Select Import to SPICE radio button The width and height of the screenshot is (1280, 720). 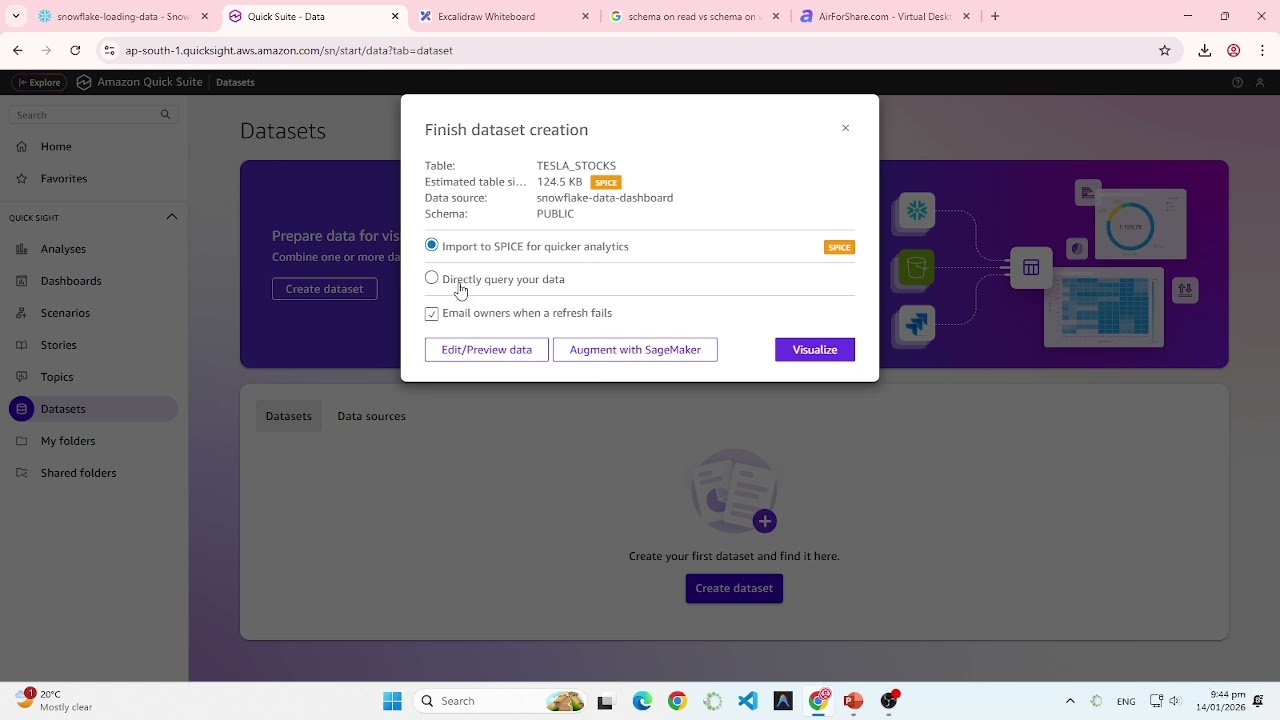(432, 245)
